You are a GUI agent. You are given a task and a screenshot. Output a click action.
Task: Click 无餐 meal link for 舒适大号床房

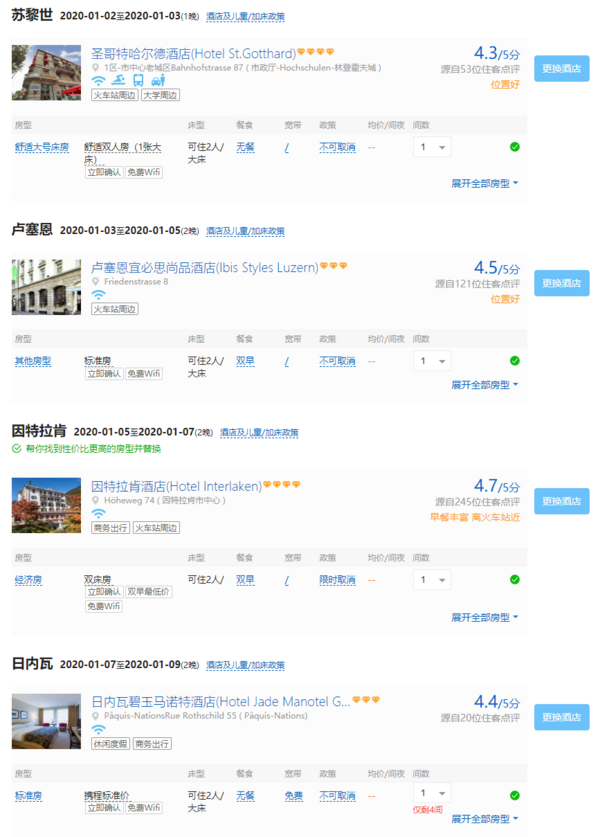246,147
